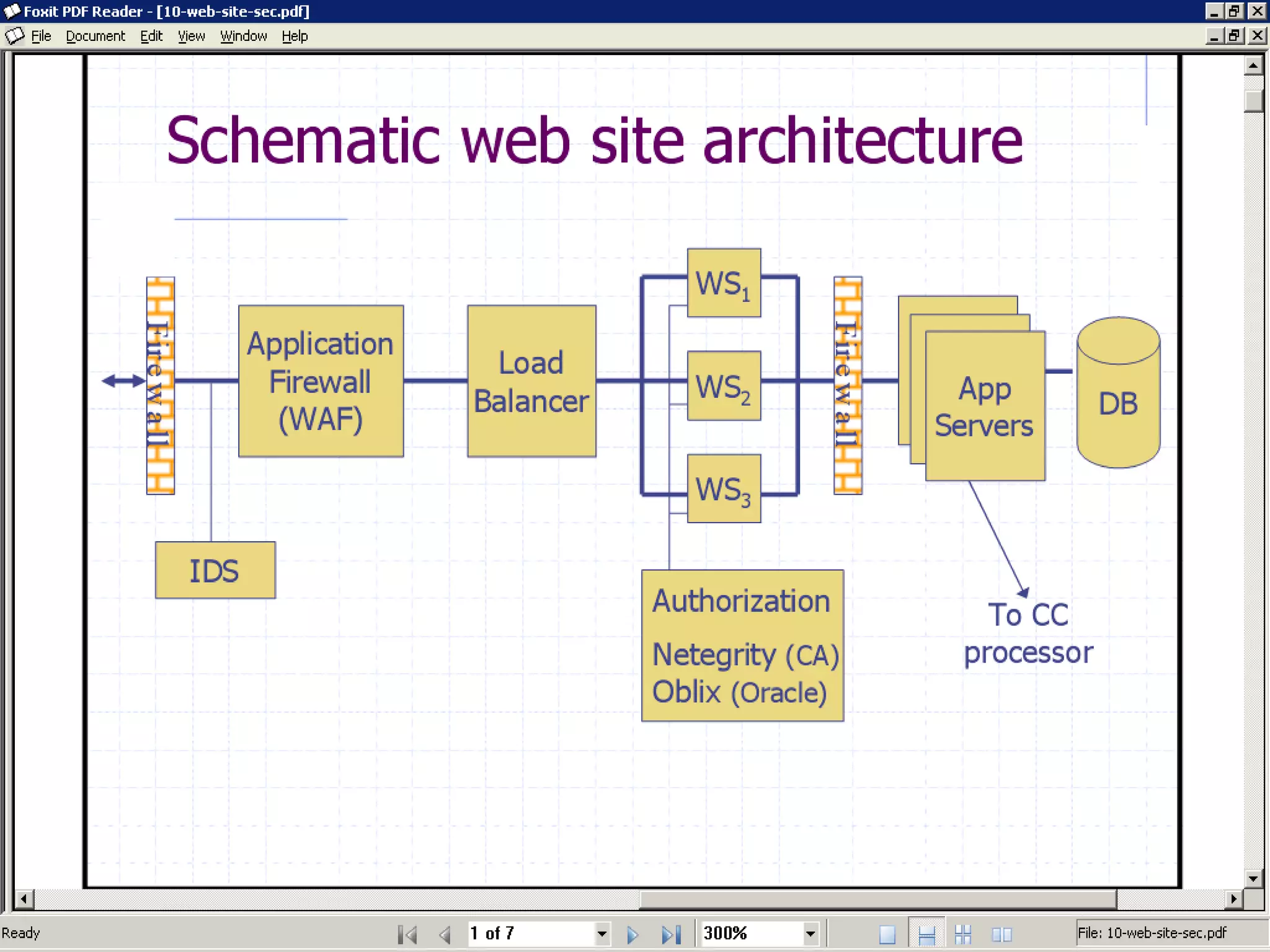Click the slide title 'Schematic web site architecture'
Image resolution: width=1270 pixels, height=952 pixels.
click(594, 141)
